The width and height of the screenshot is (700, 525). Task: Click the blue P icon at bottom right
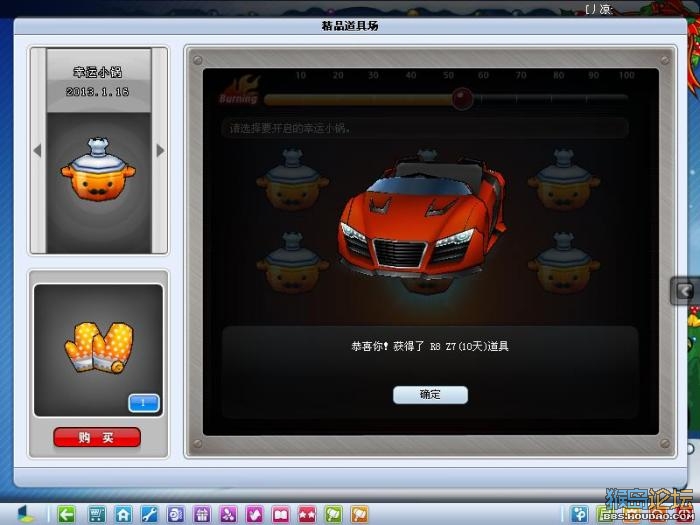coord(579,515)
